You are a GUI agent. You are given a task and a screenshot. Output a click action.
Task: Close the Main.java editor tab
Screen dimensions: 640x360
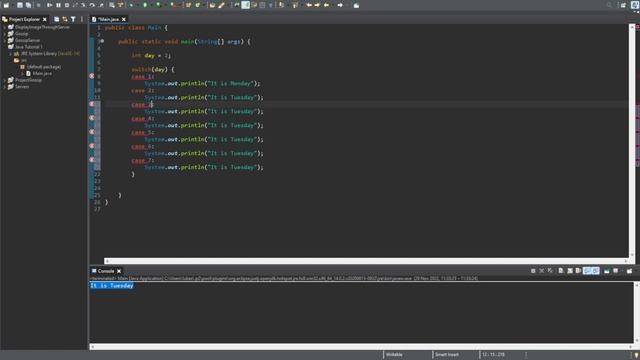pyautogui.click(x=124, y=19)
